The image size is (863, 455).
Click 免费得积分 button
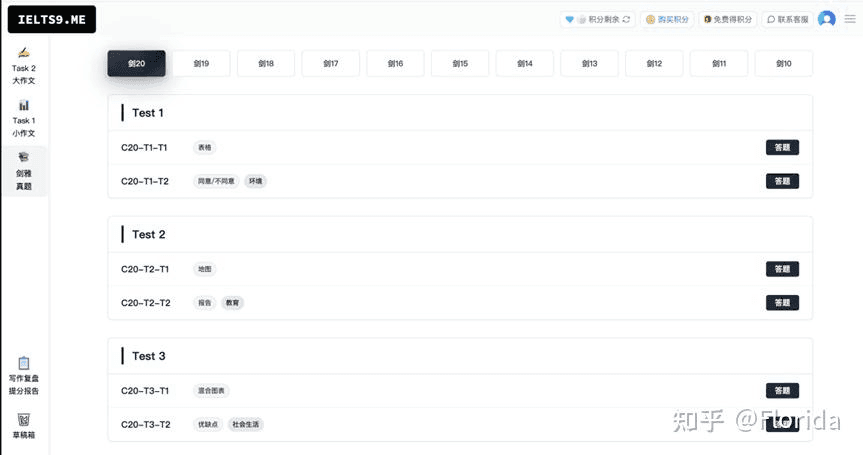click(x=727, y=19)
